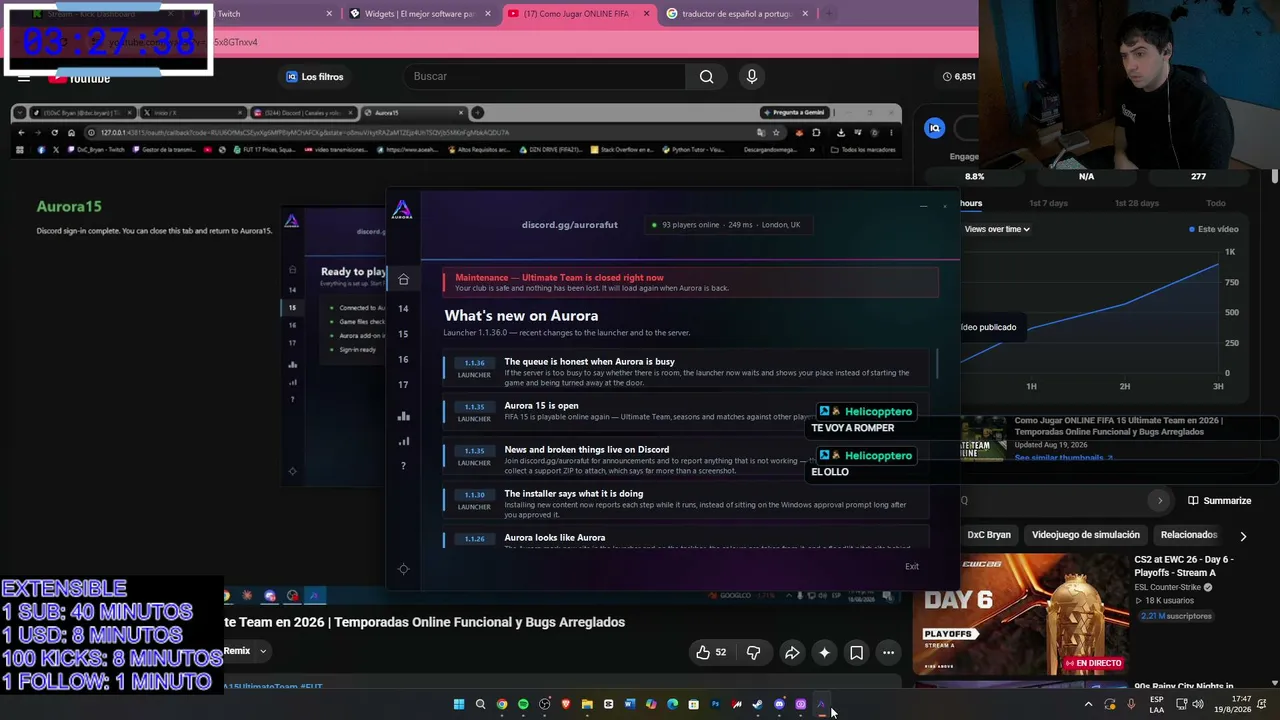
Task: Open the signal bars icon in Aurora sidebar
Action: [403, 441]
